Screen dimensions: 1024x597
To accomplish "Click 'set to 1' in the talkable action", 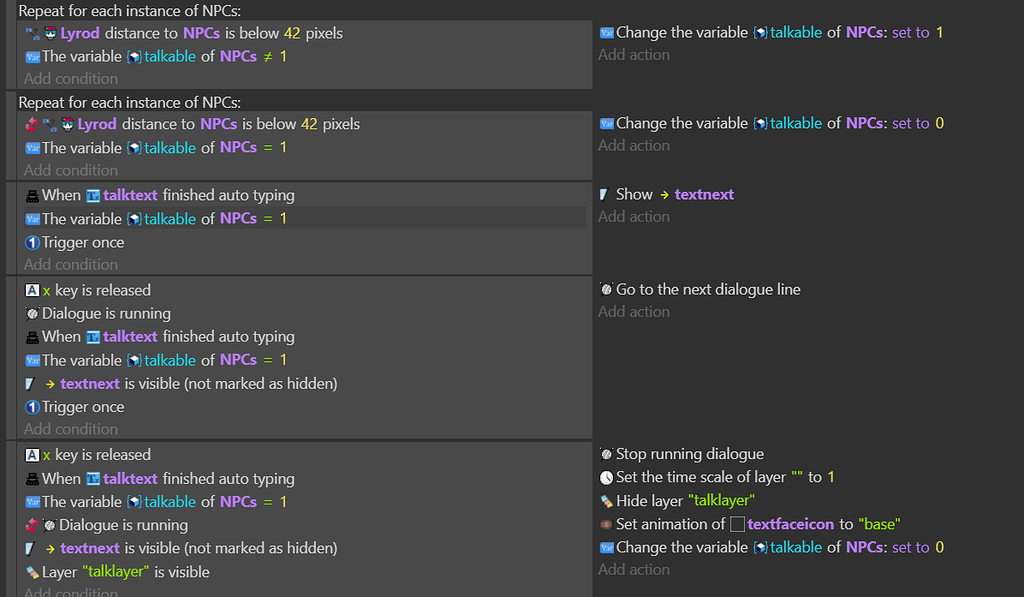I will 912,33.
